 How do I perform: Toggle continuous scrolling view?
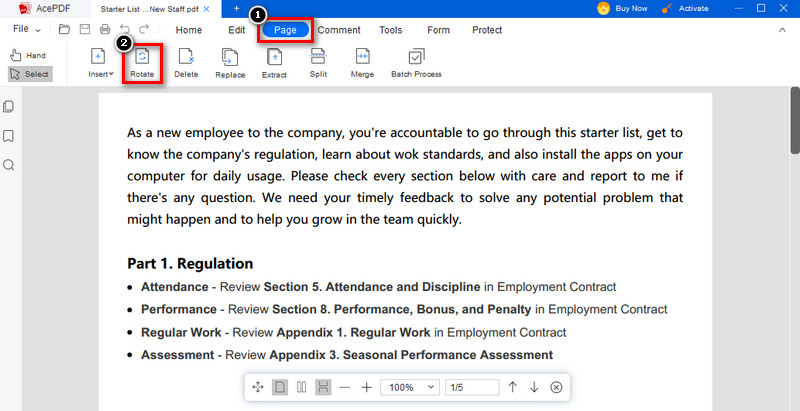(323, 387)
